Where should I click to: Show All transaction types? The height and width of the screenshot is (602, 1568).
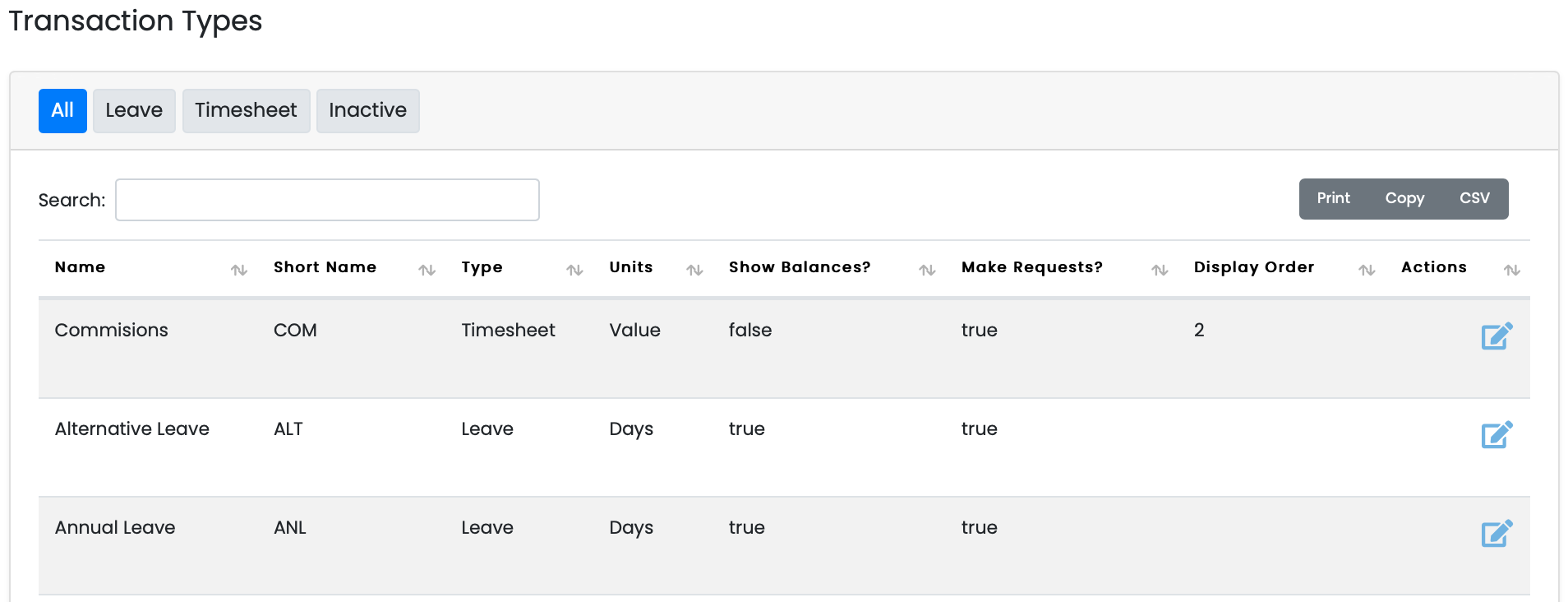pos(62,110)
